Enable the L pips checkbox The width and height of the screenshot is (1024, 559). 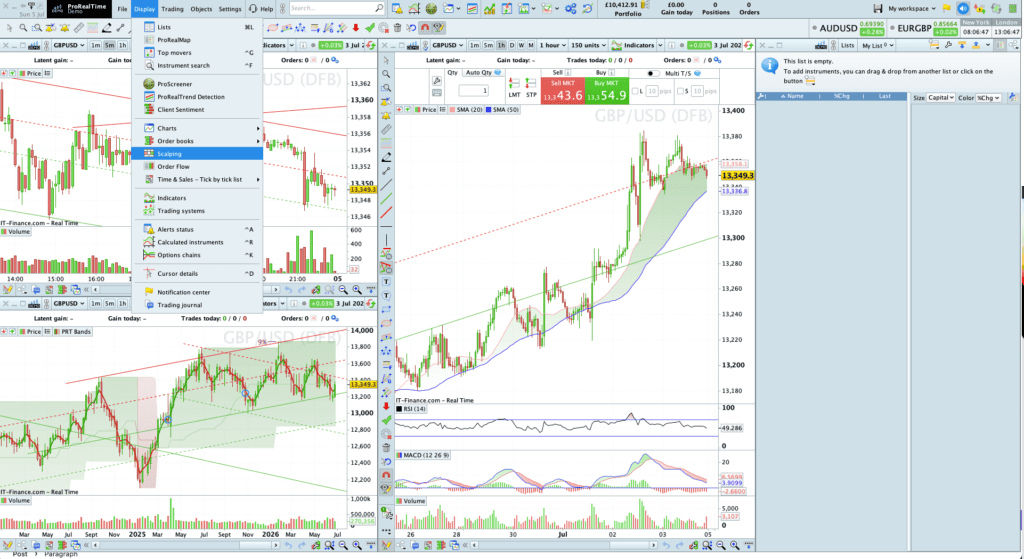pyautogui.click(x=636, y=91)
